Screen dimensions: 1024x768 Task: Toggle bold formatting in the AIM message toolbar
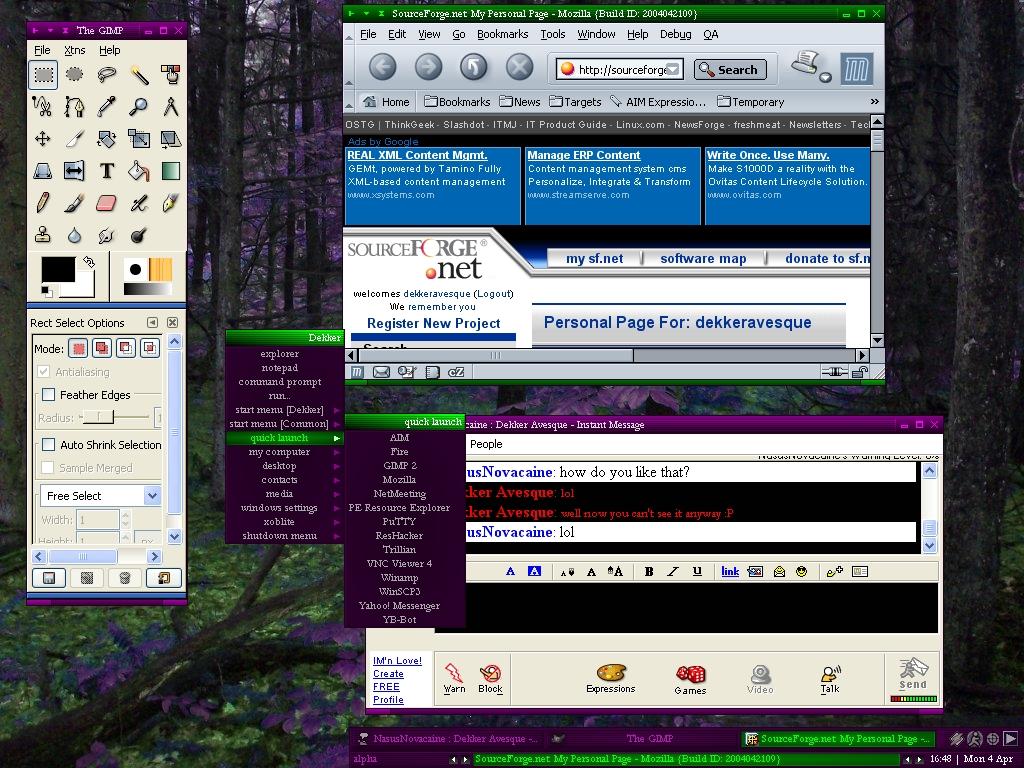point(648,571)
